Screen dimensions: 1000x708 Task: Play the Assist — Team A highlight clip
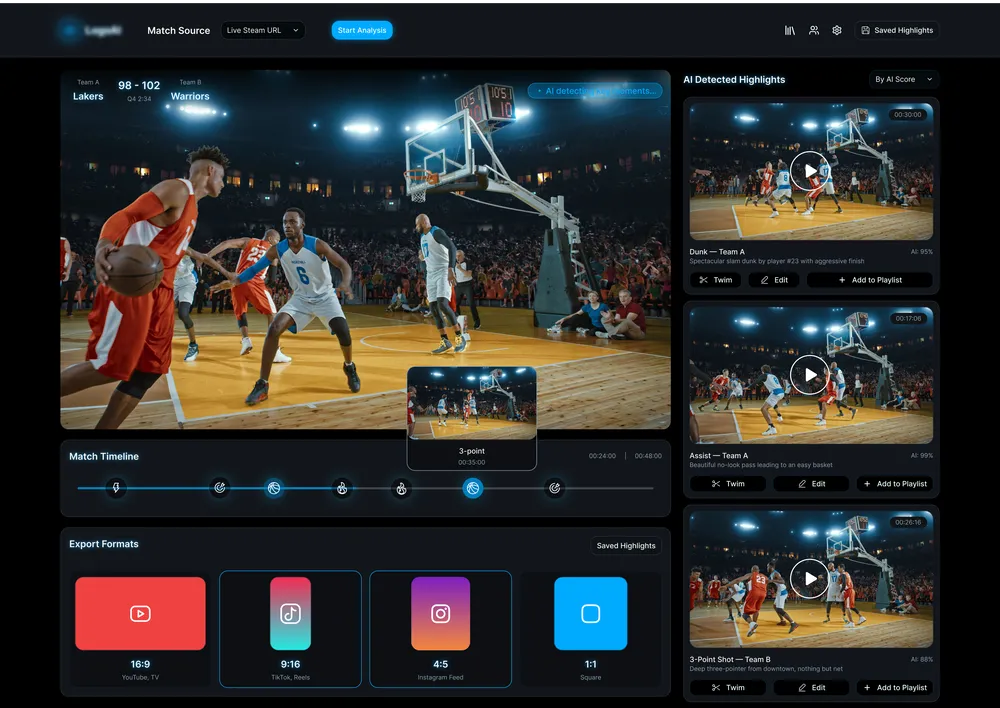[x=810, y=375]
